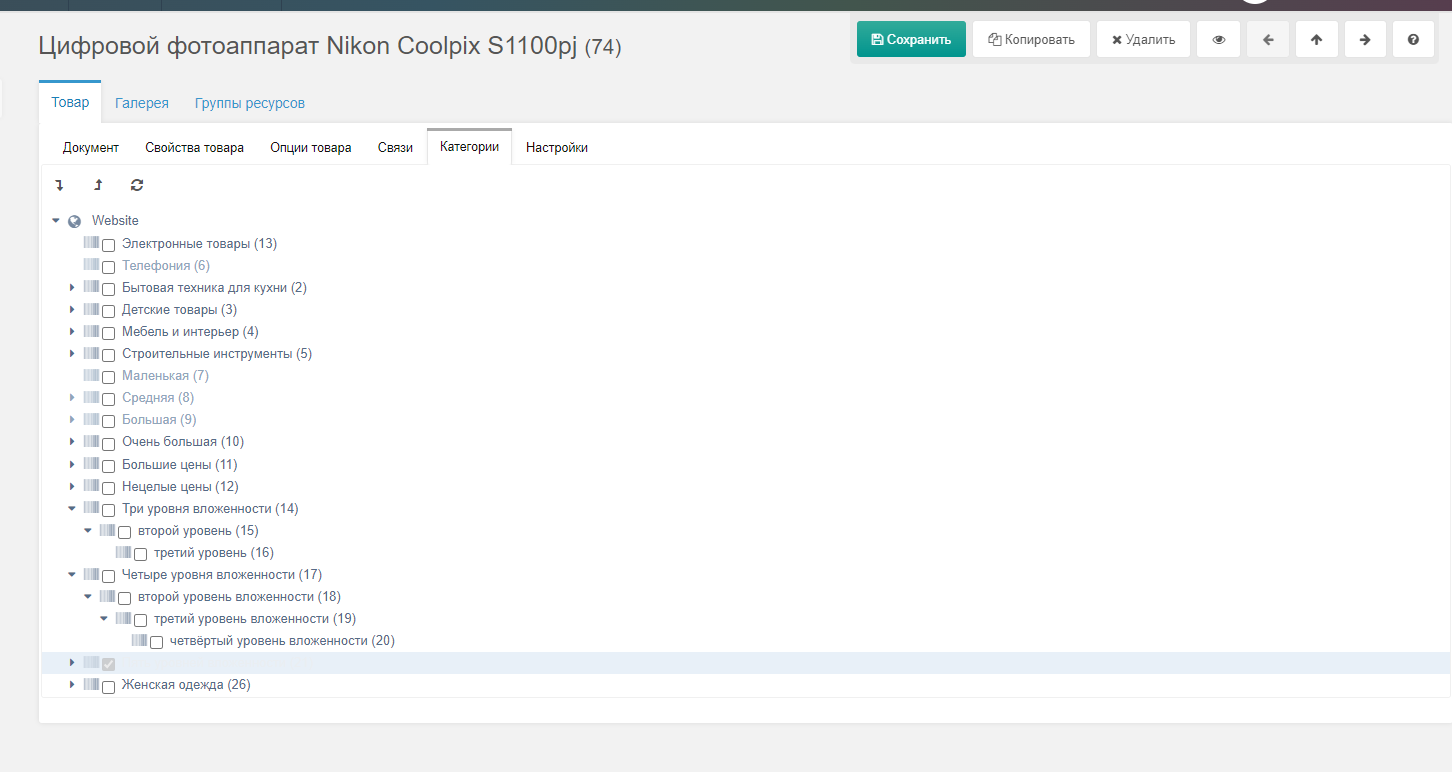This screenshot has height=772, width=1452.
Task: Select the Строительные инструменты (5) label
Action: coord(217,353)
